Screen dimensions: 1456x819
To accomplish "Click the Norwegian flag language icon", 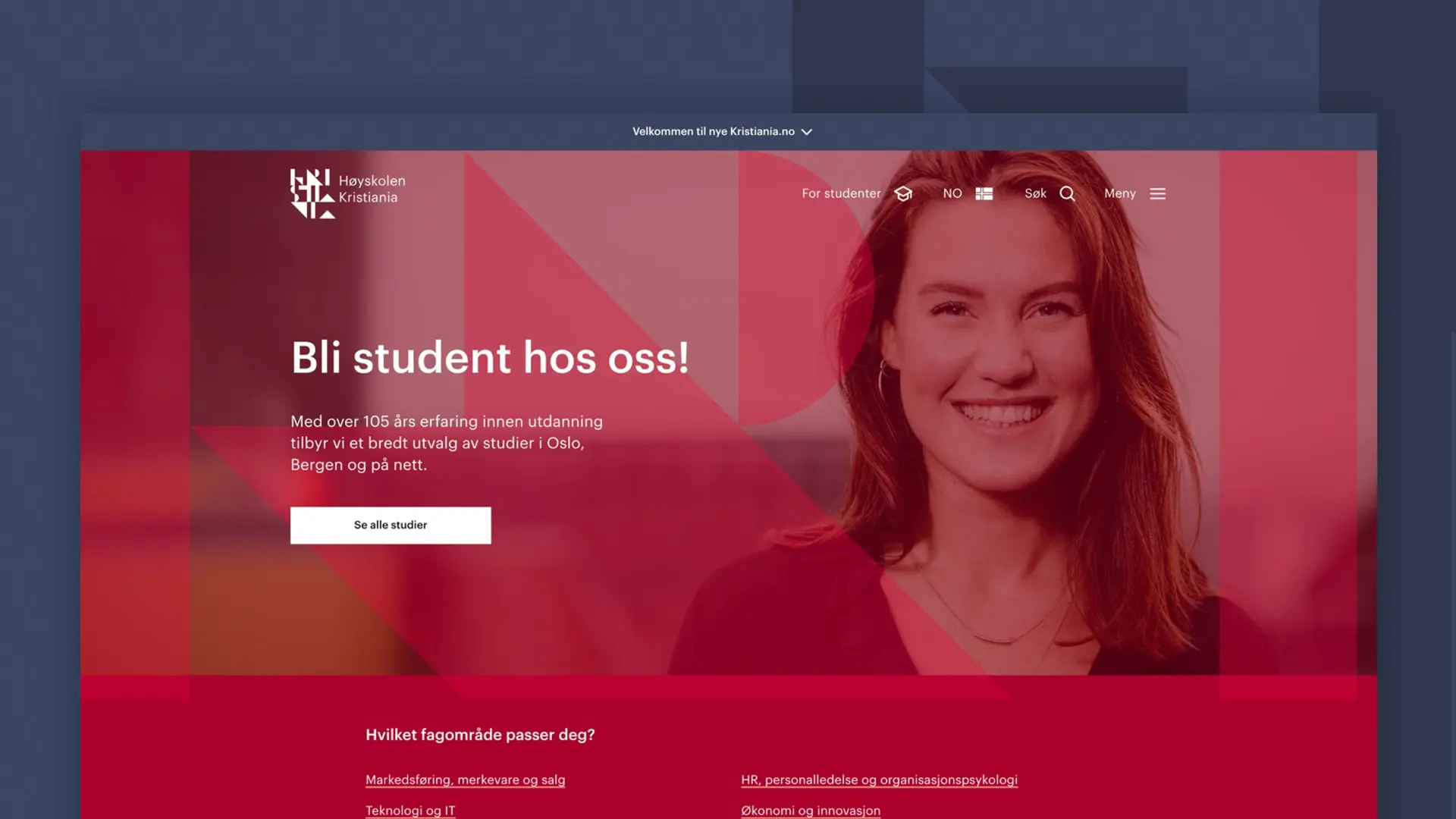I will click(984, 194).
